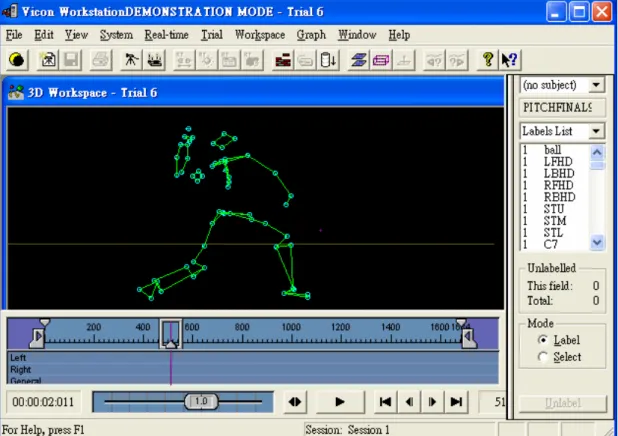
Task: Click the PITCHFINALS button
Action: pos(562,107)
